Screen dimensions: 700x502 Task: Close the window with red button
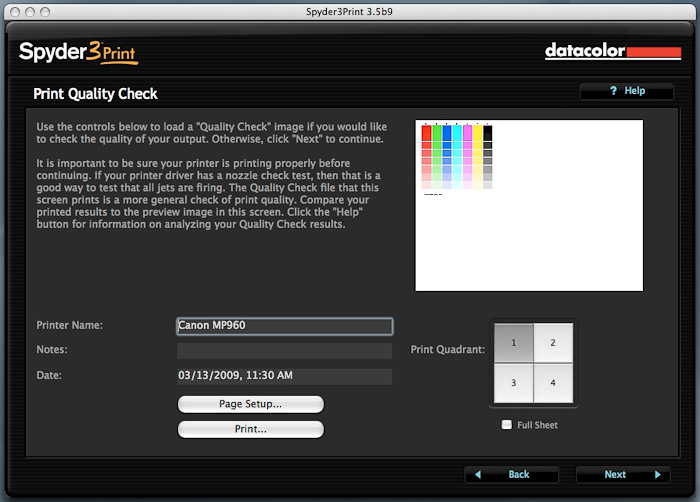(11, 10)
